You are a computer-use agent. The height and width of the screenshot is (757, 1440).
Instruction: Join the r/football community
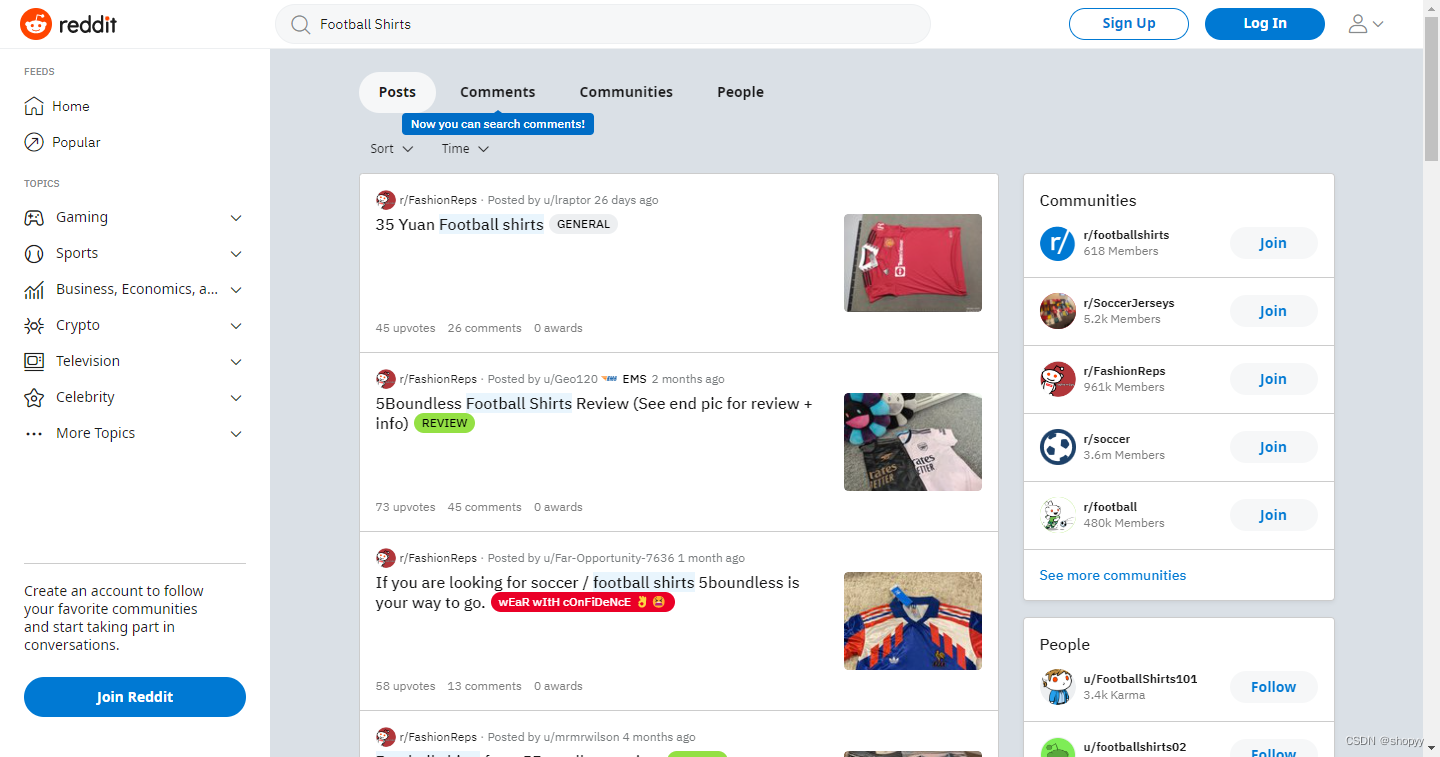point(1273,515)
